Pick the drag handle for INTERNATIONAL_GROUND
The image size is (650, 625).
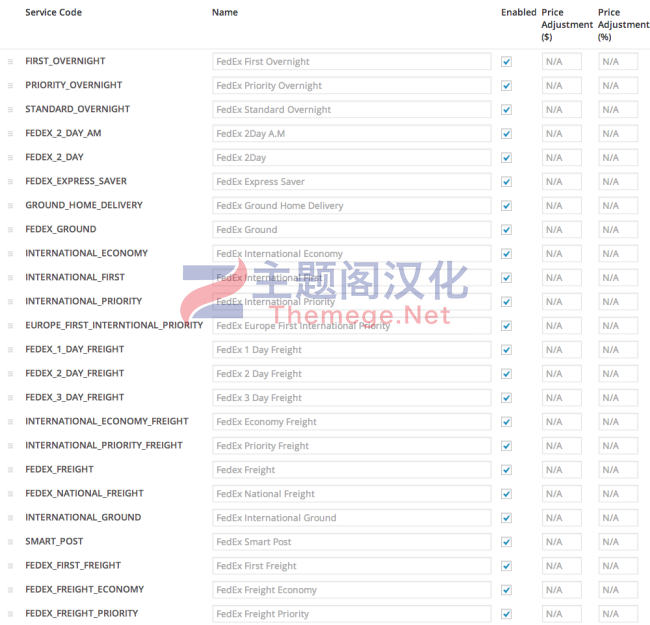(10, 518)
